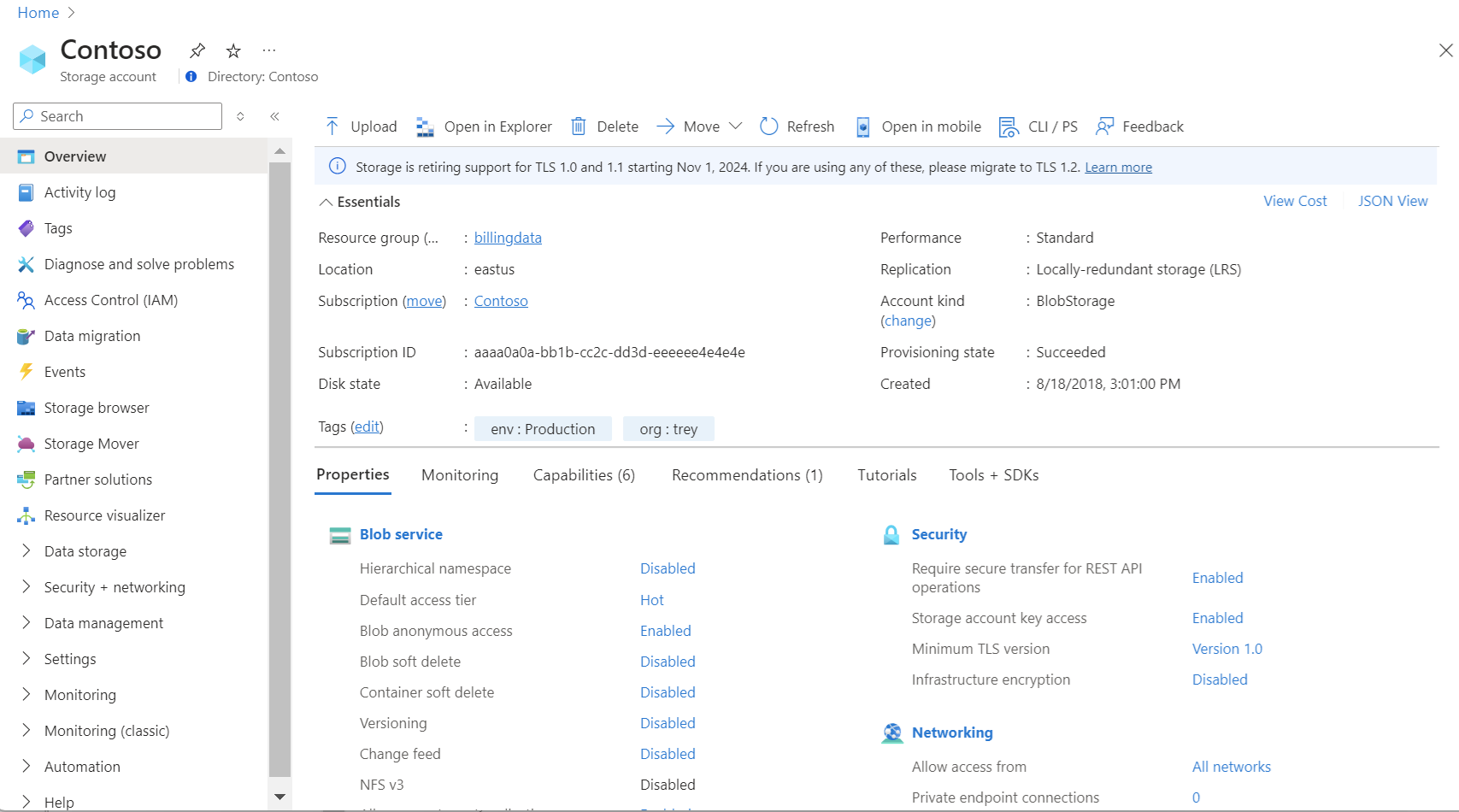
Task: Open the Tutorials tab
Action: (887, 475)
